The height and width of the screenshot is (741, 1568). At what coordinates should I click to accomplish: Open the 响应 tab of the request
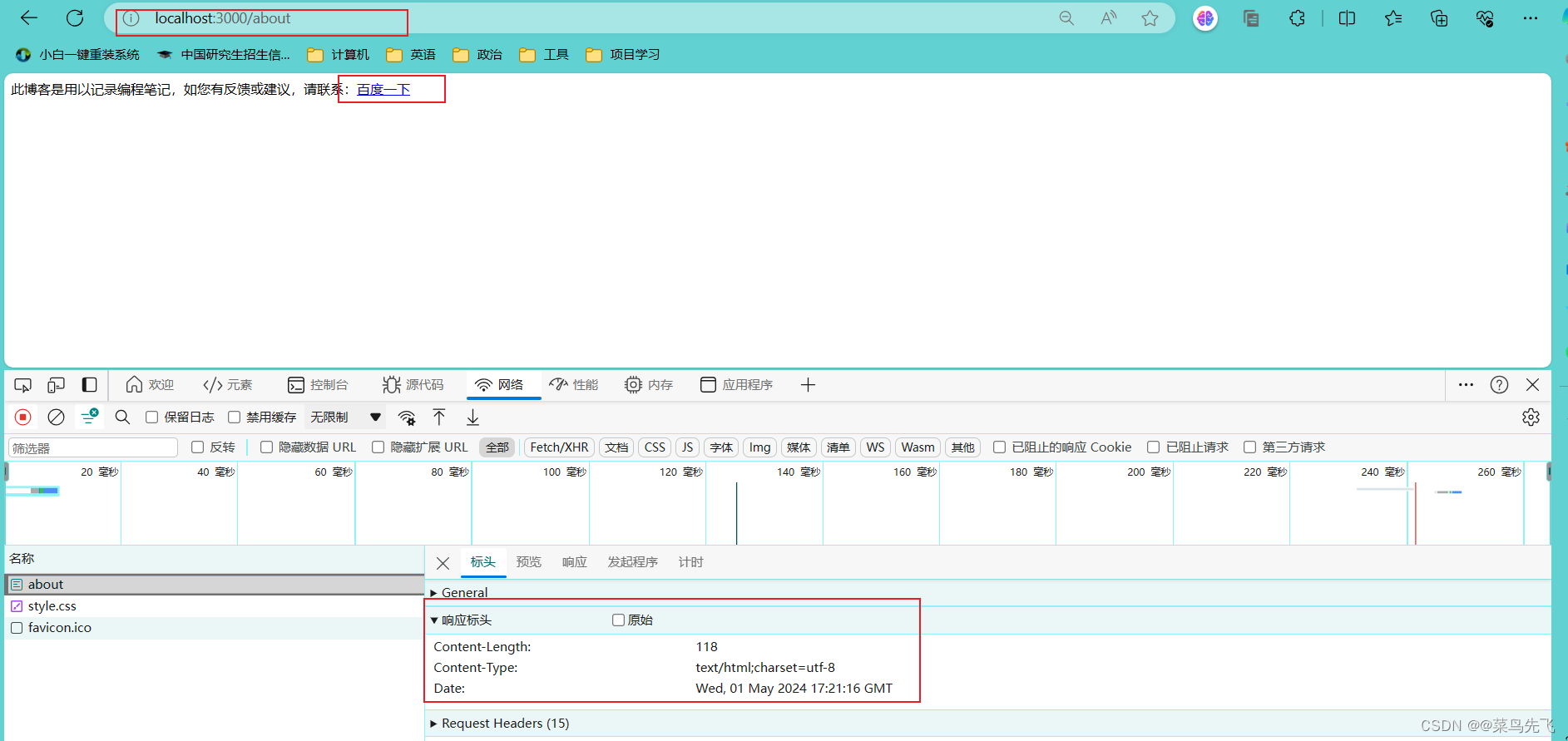575,562
